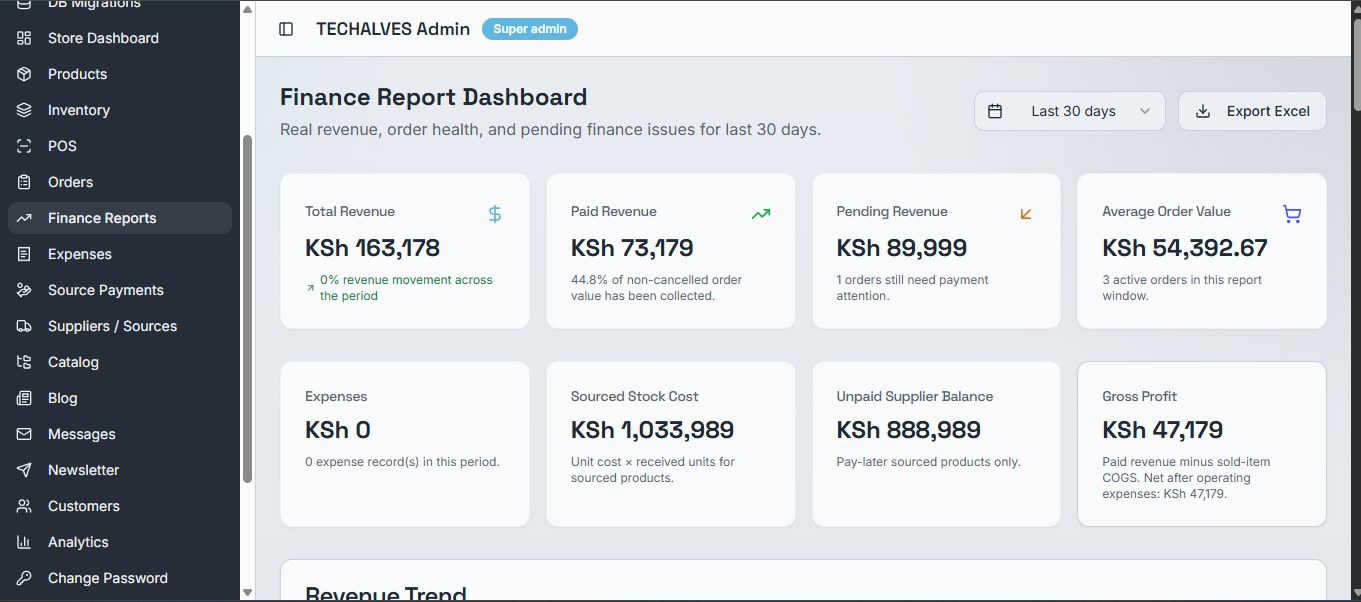This screenshot has height=602, width=1361.
Task: Click the Unpaid Supplier Balance card title
Action: coord(915,396)
